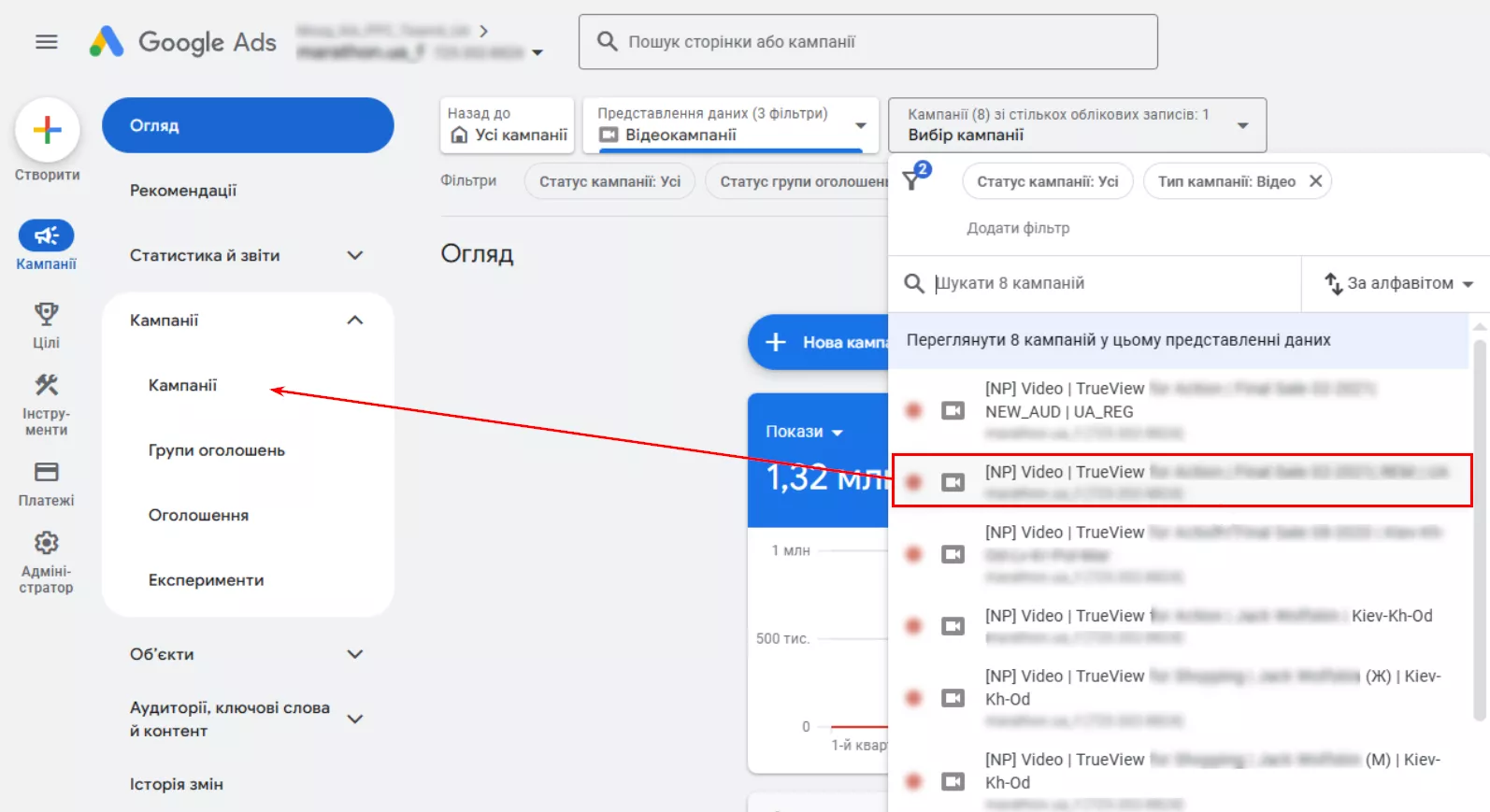Open Goals trophy icon in sidebar
This screenshot has width=1490, height=812.
click(x=46, y=313)
